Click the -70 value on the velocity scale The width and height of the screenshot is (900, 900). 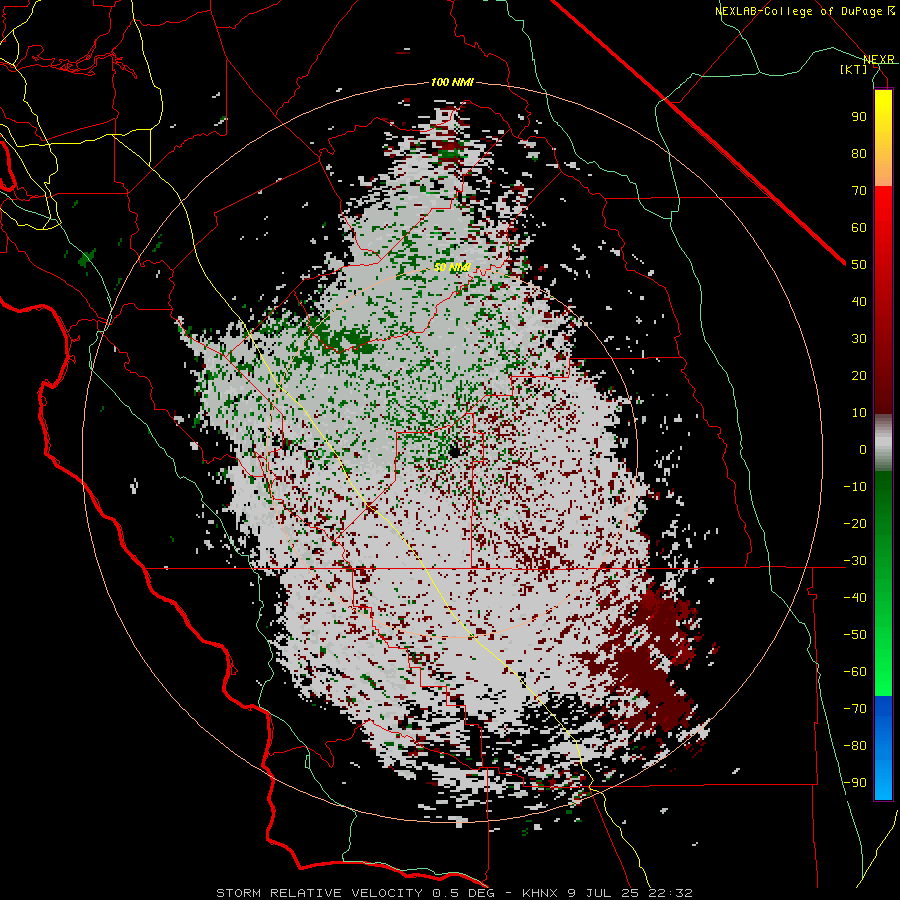coord(855,709)
